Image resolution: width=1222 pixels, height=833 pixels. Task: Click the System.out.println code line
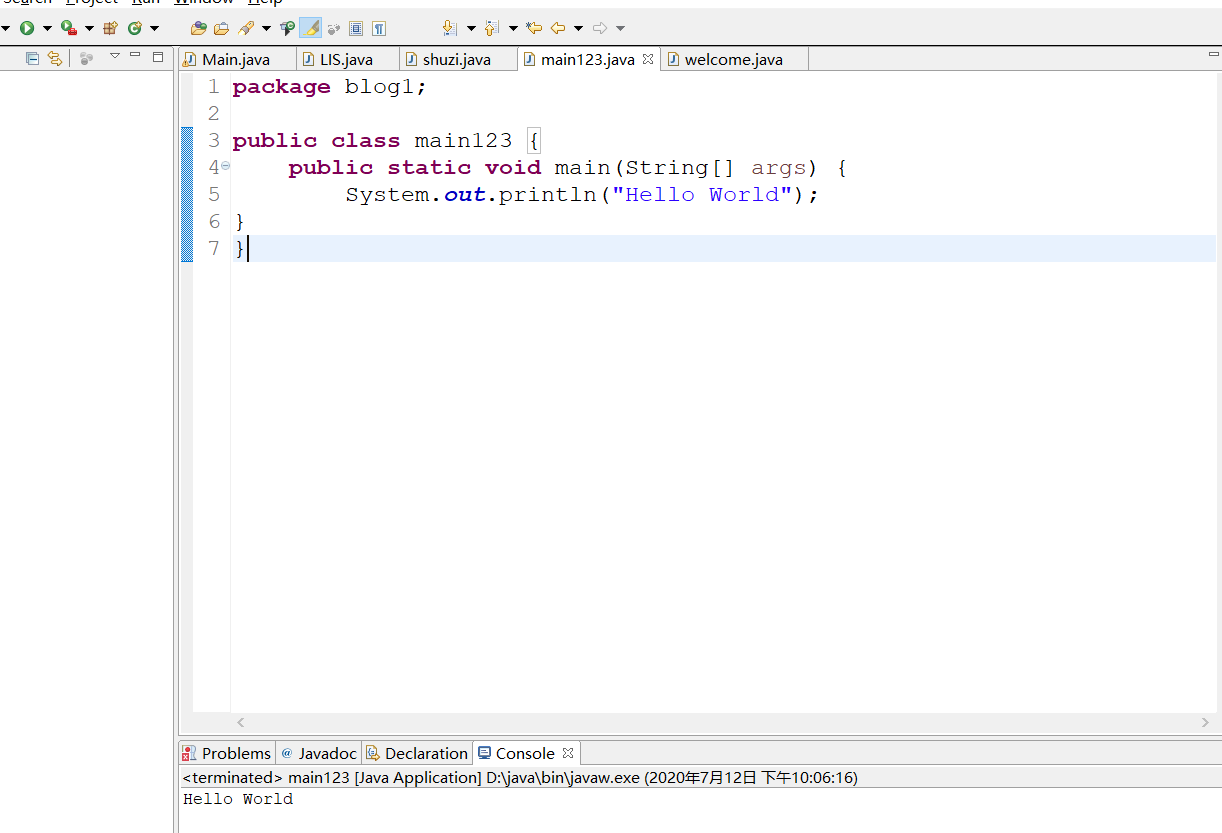click(582, 195)
